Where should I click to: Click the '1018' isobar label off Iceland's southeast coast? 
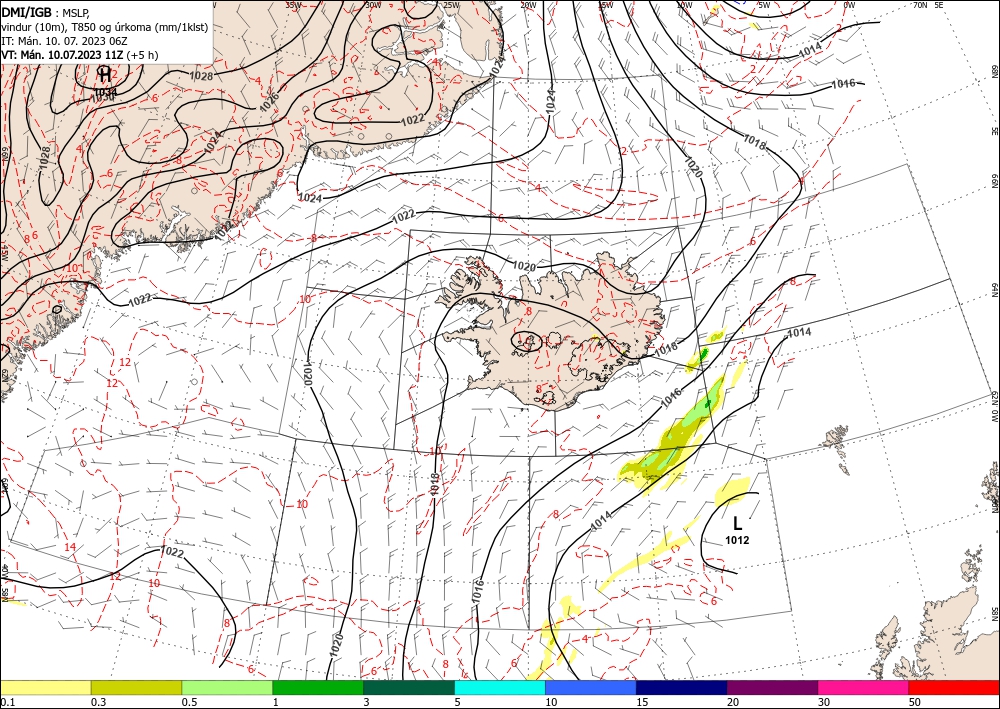tap(666, 348)
